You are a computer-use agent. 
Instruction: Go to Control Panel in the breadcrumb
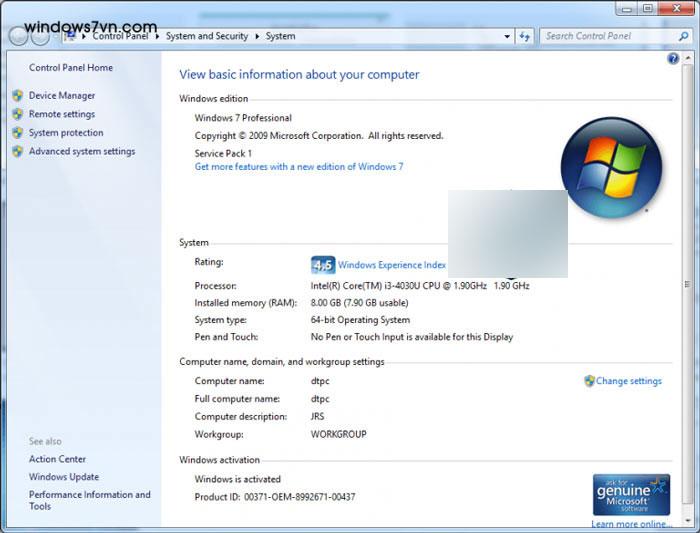point(122,36)
